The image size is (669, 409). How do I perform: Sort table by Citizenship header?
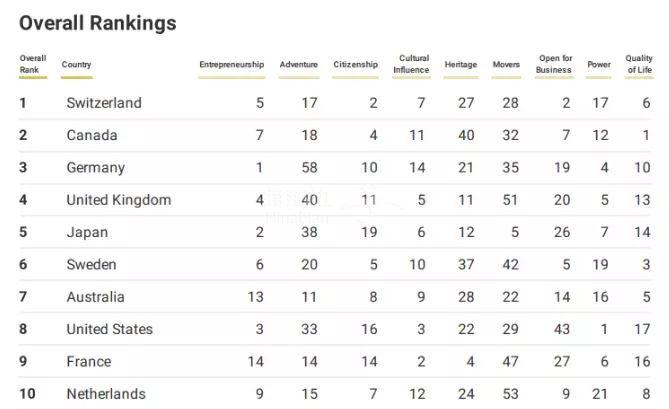(355, 65)
